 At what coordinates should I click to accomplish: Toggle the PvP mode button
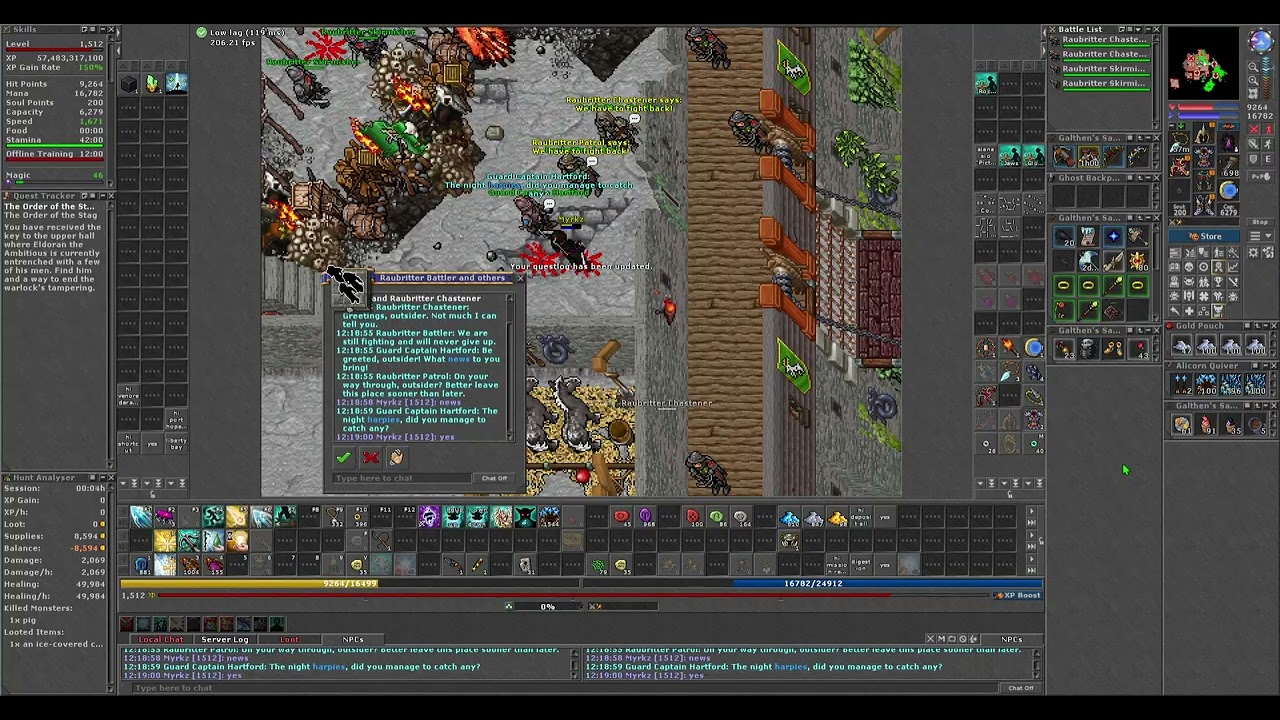[x=1261, y=177]
